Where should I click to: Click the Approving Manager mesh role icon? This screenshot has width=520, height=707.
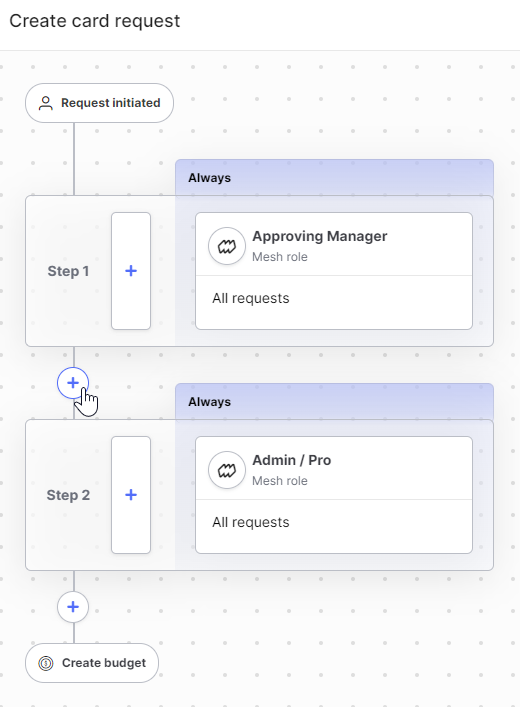[x=227, y=246]
